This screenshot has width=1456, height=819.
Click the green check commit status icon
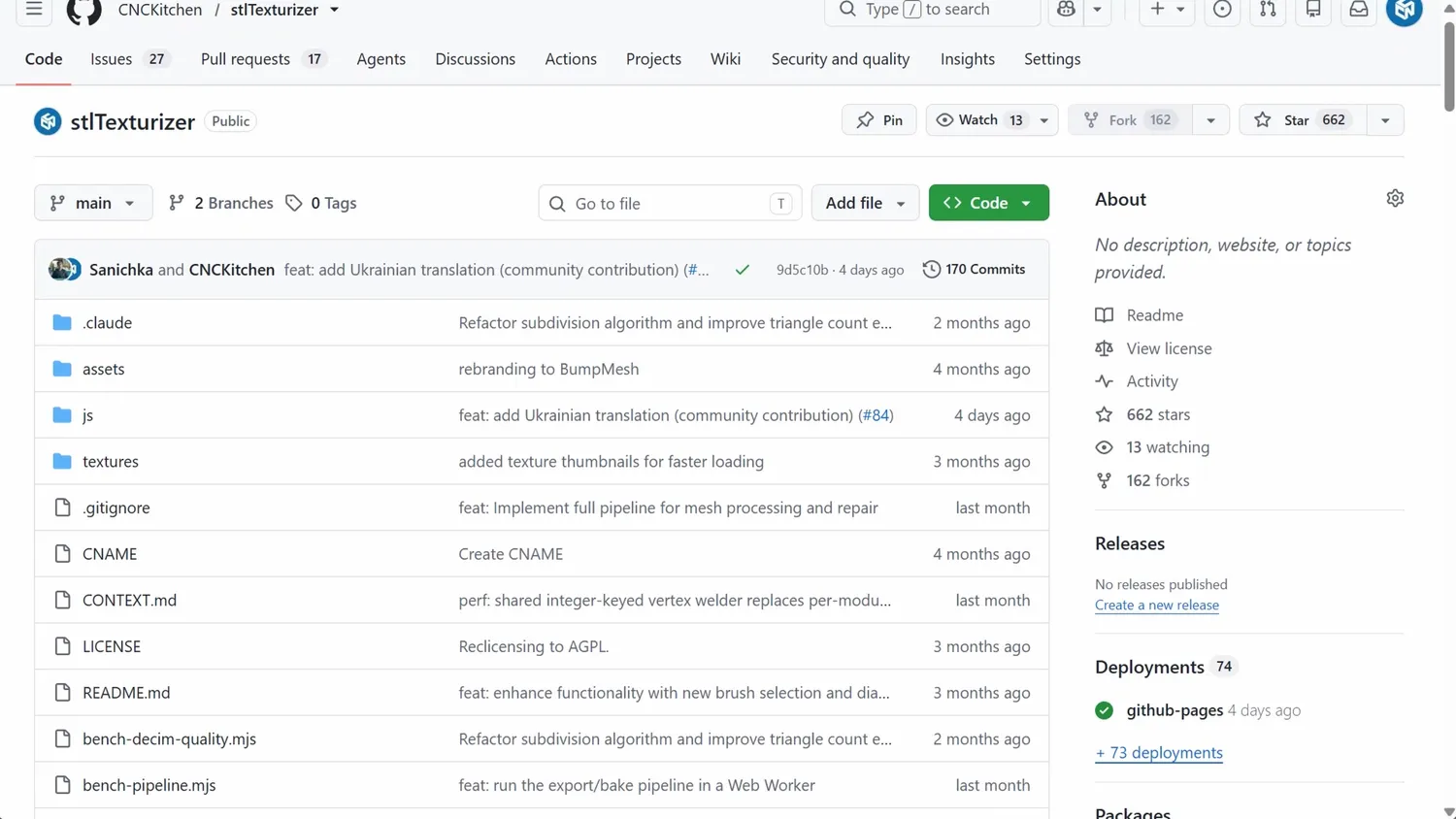[743, 270]
